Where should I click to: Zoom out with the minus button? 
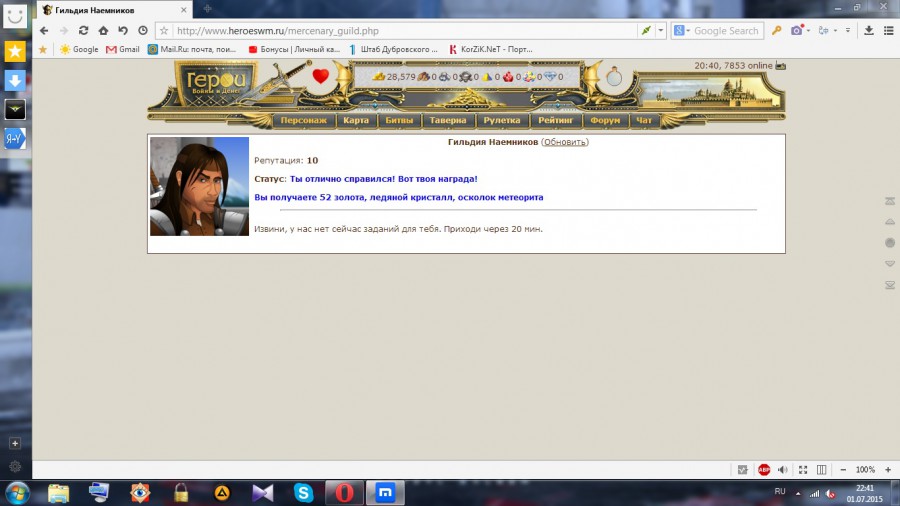[x=843, y=469]
